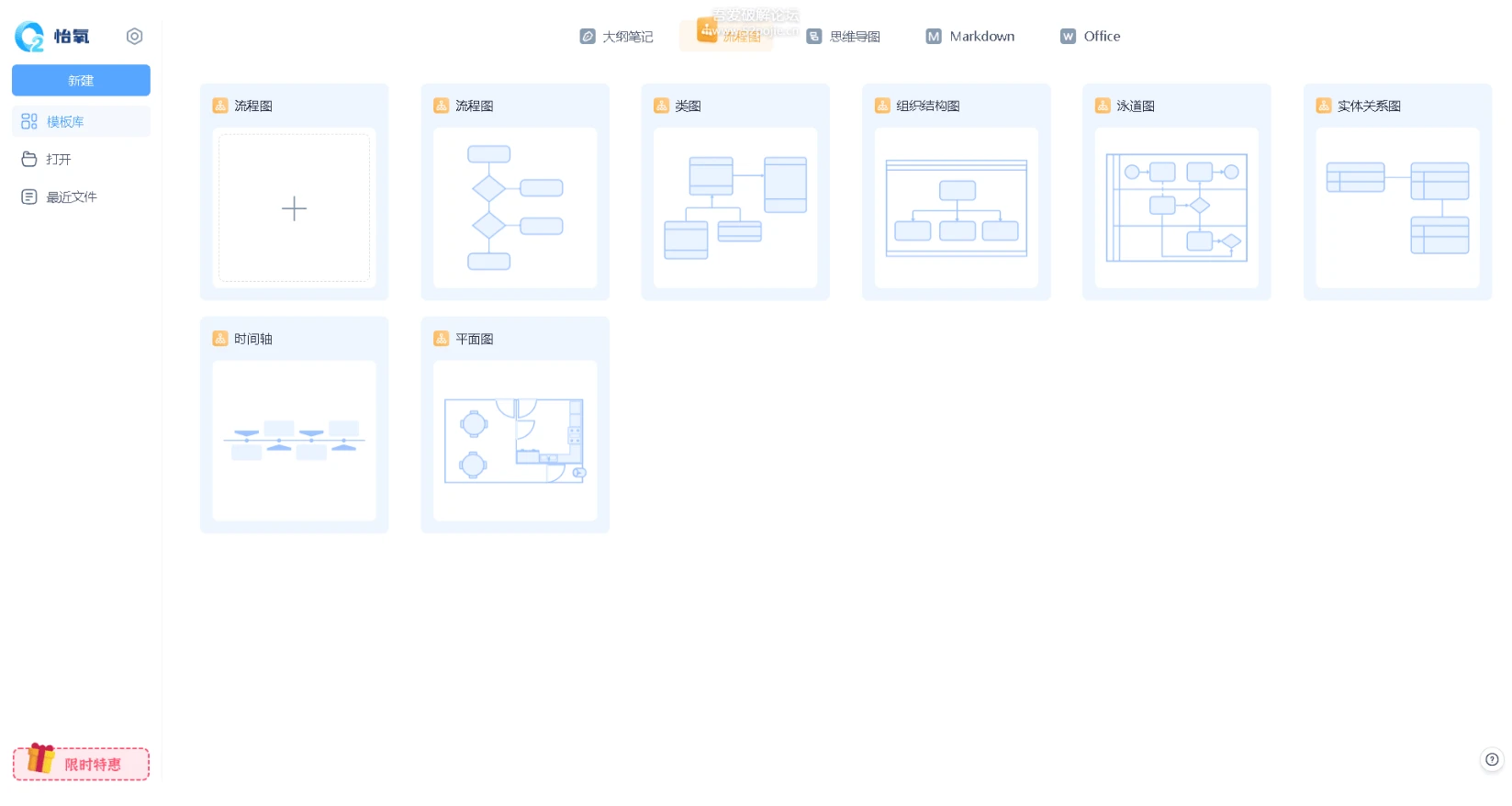
Task: Click the 怡氧 app logo
Action: 51,36
